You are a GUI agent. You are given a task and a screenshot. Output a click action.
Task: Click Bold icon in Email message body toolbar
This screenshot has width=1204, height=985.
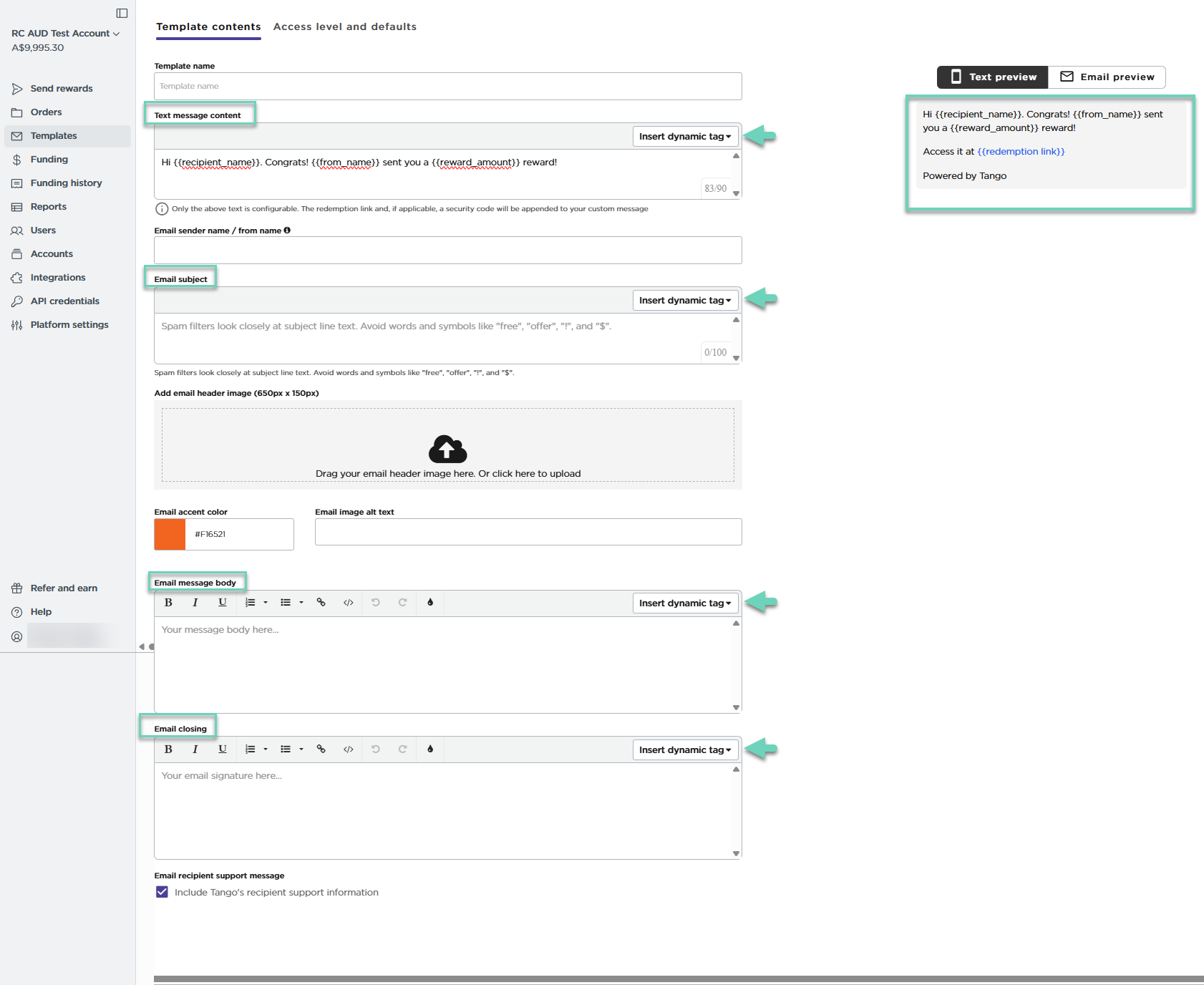(168, 603)
